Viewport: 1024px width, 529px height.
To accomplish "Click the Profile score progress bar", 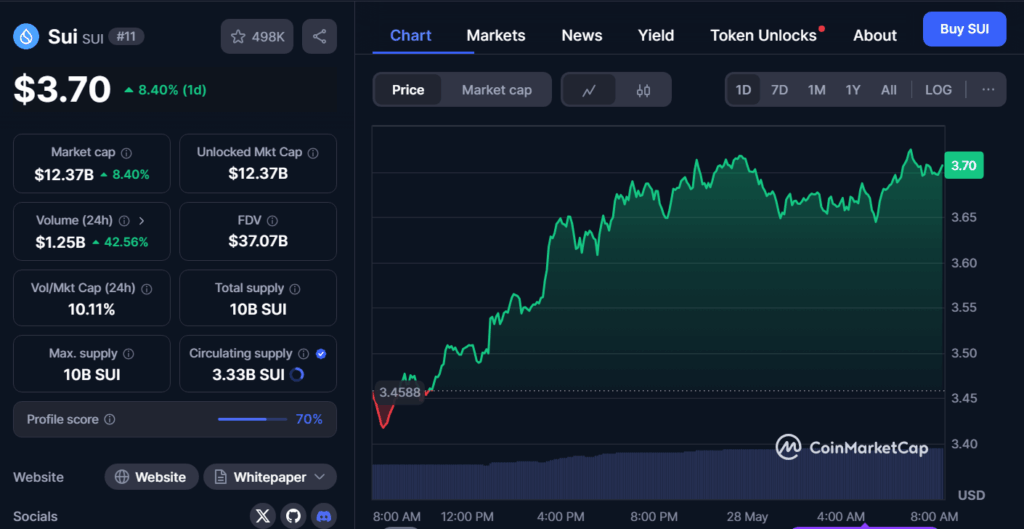I will [x=252, y=419].
